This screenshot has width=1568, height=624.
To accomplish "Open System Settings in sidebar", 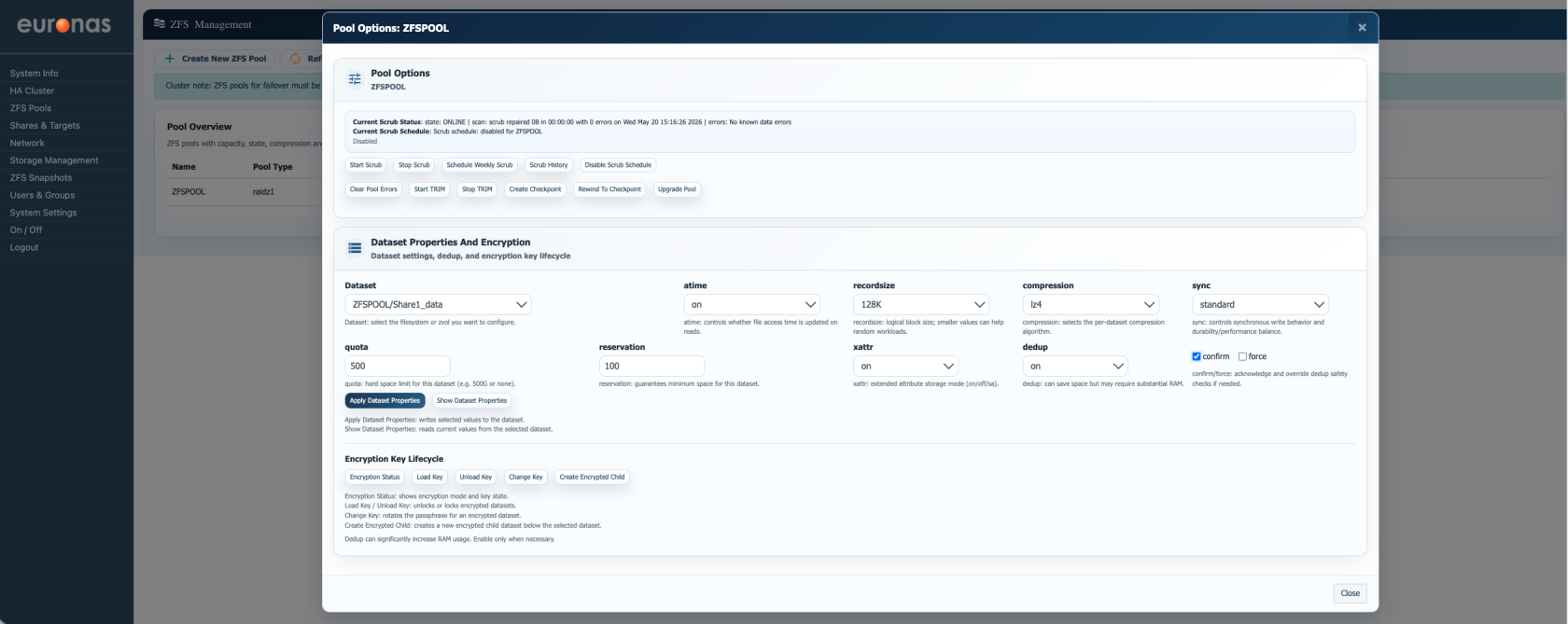I will (43, 213).
